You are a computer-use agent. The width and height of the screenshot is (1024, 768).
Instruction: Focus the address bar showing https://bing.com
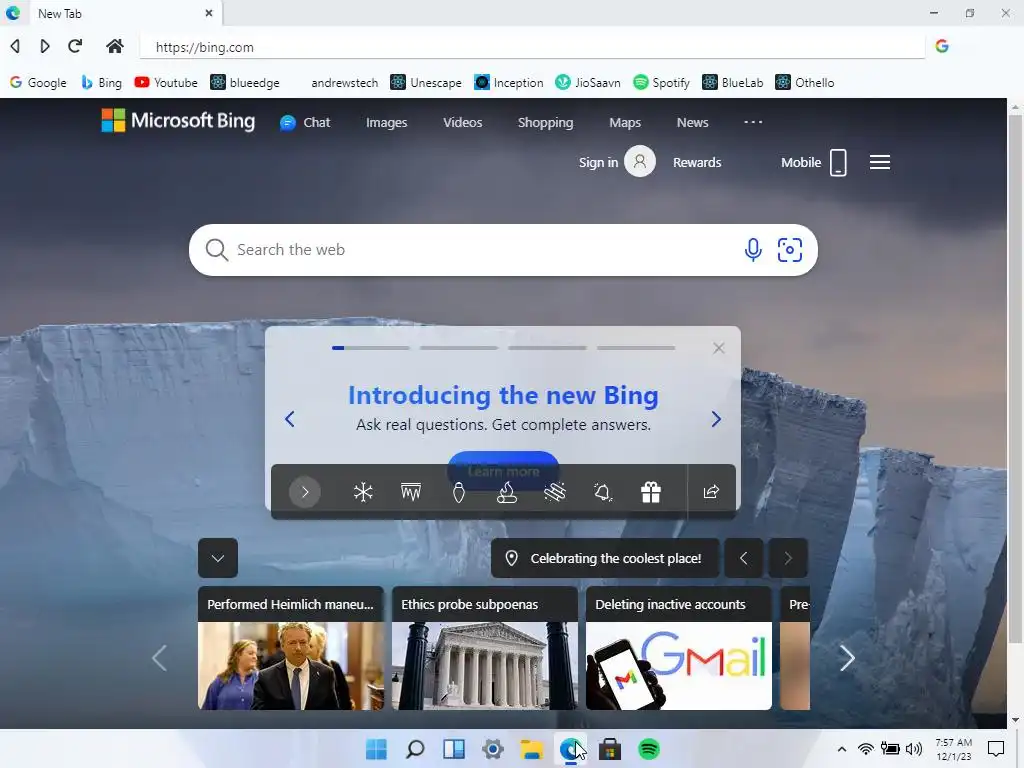pos(532,47)
